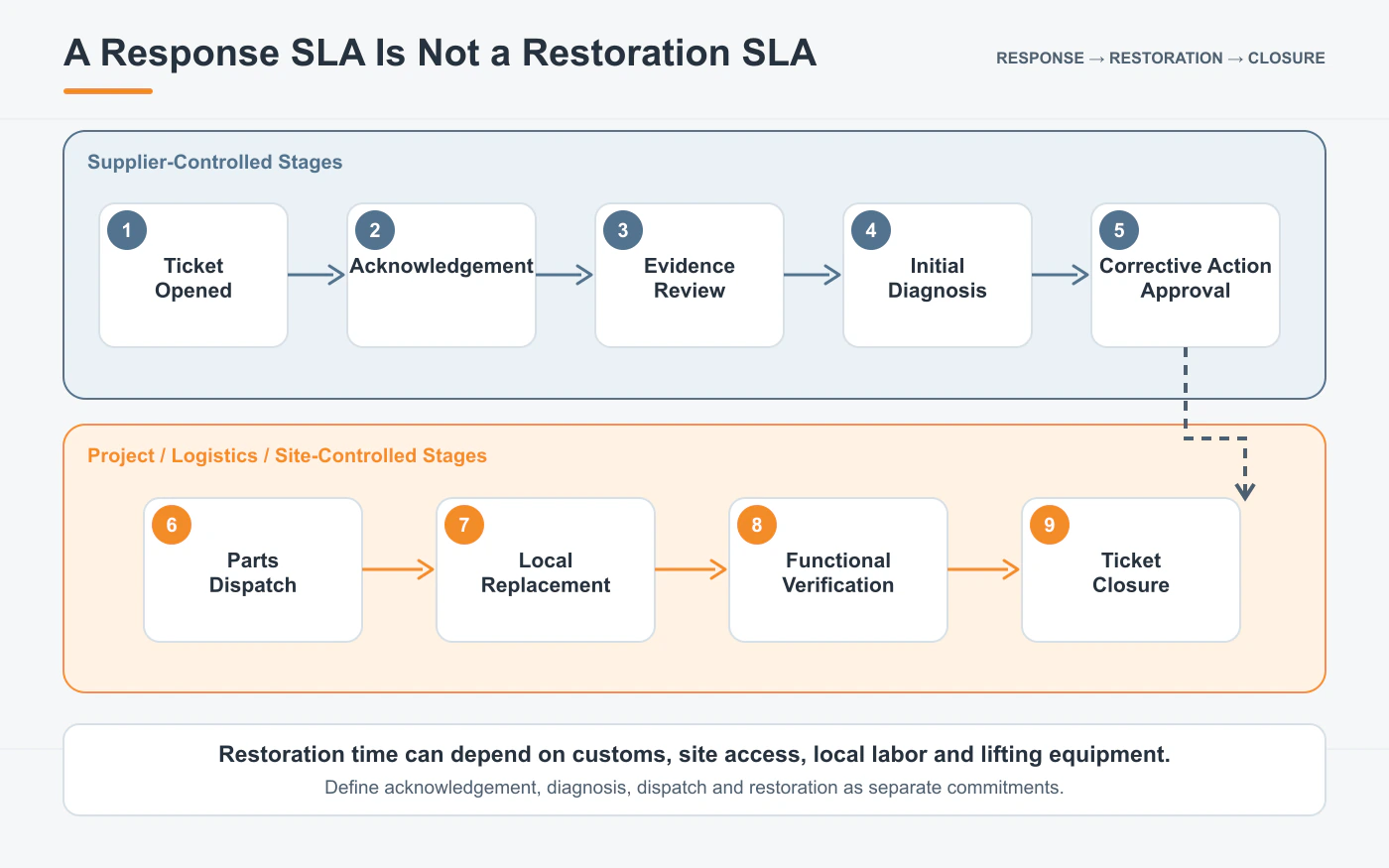Click the number 4 step badge
The image size is (1389, 868).
pyautogui.click(x=871, y=230)
